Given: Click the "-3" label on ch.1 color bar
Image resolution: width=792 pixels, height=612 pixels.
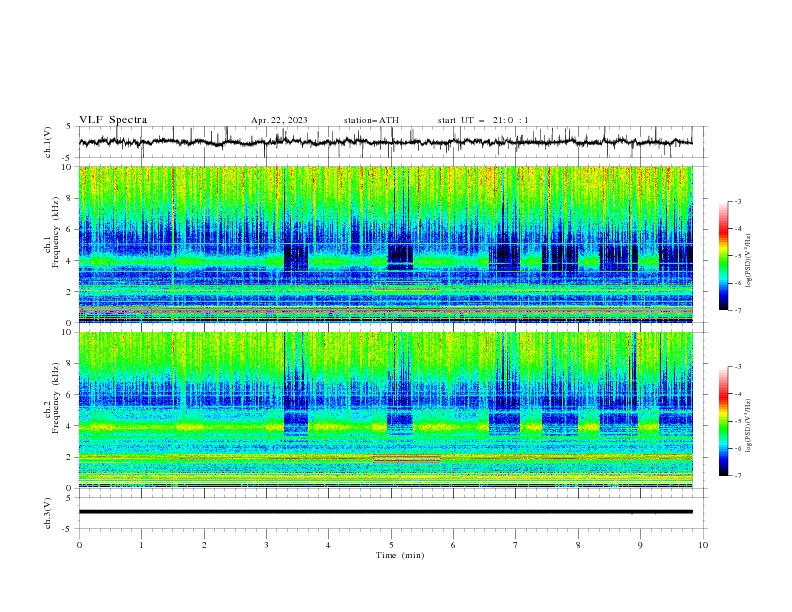Looking at the screenshot, I should (x=737, y=201).
